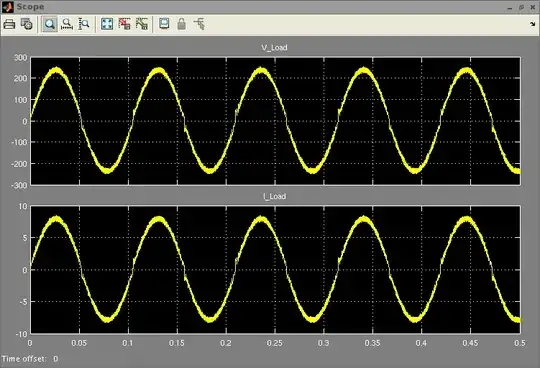The width and height of the screenshot is (540, 368).
Task: Click the dock arrow at toolbar's right end
Action: 532,24
